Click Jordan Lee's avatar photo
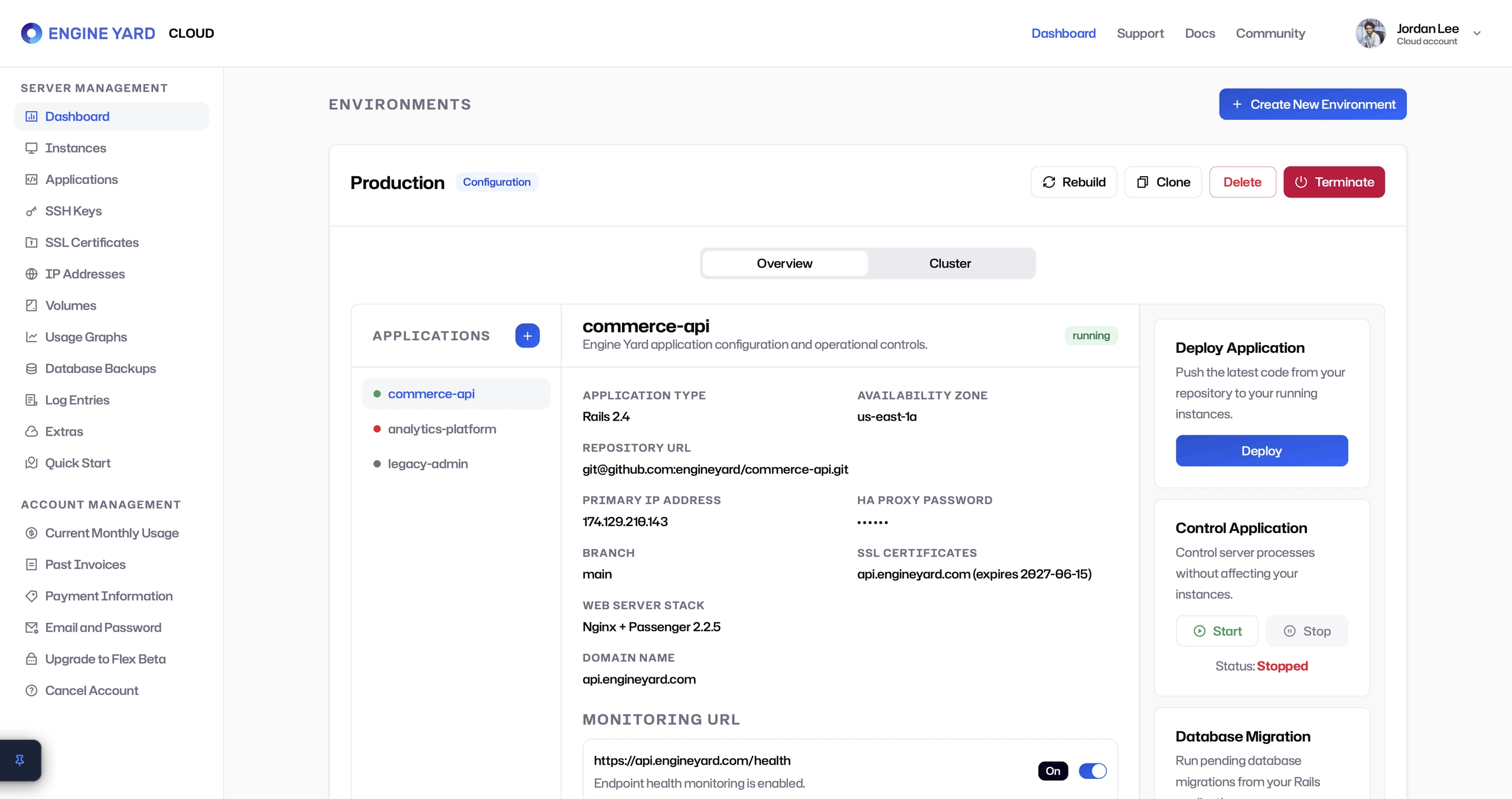This screenshot has width=1512, height=799. 1370,33
